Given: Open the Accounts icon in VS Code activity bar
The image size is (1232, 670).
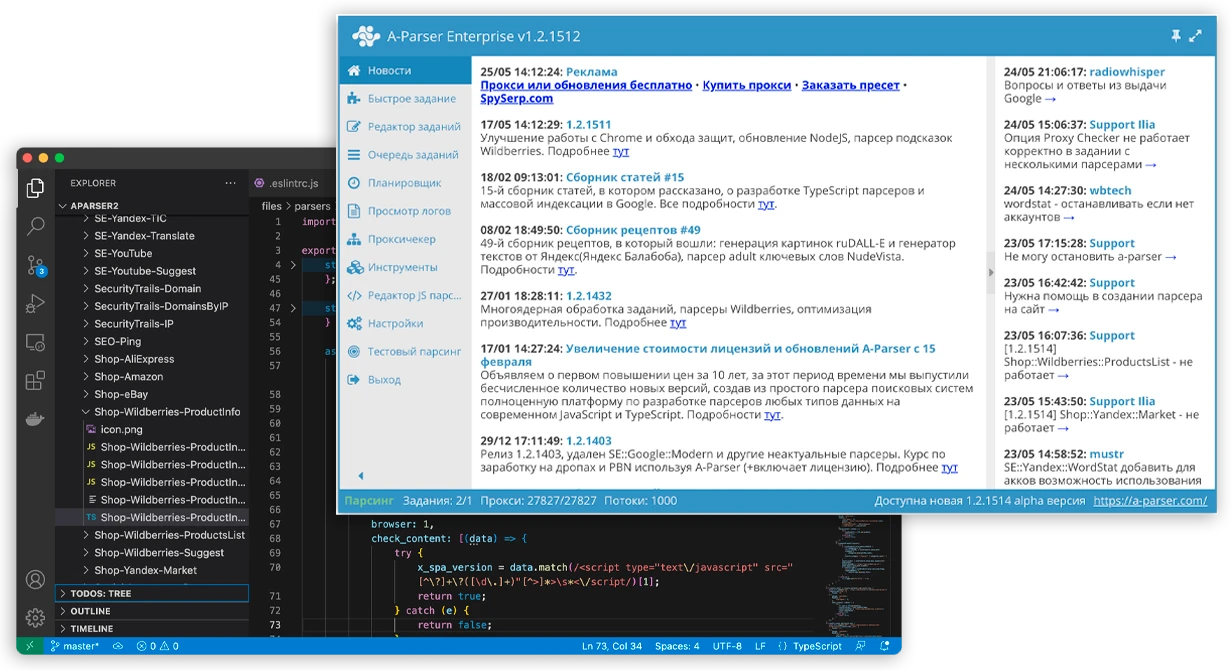Looking at the screenshot, I should (x=35, y=579).
